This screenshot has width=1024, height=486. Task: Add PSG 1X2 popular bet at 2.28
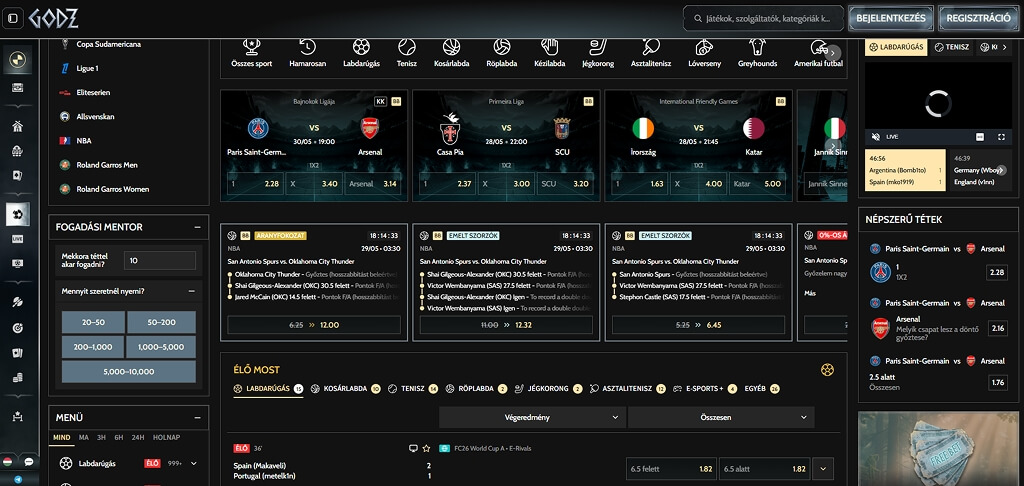(997, 272)
